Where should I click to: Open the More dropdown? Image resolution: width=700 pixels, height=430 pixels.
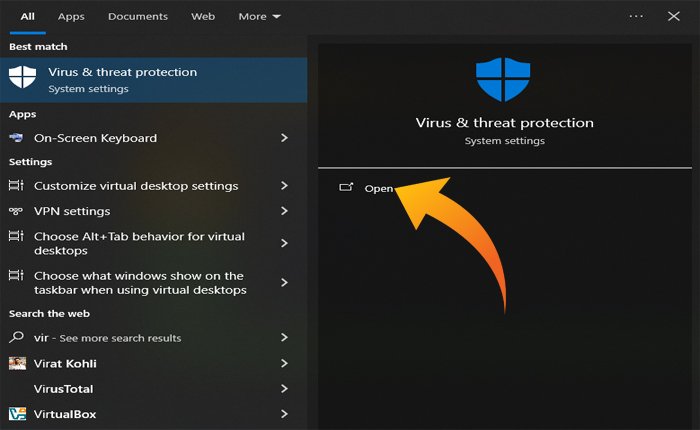coord(259,17)
